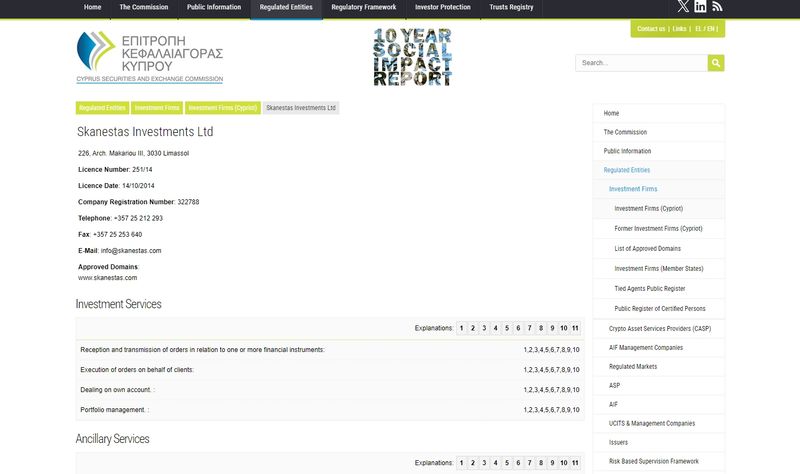Open Investment Firms (Cypriot) sidebar item
The height and width of the screenshot is (474, 800).
(x=659, y=209)
